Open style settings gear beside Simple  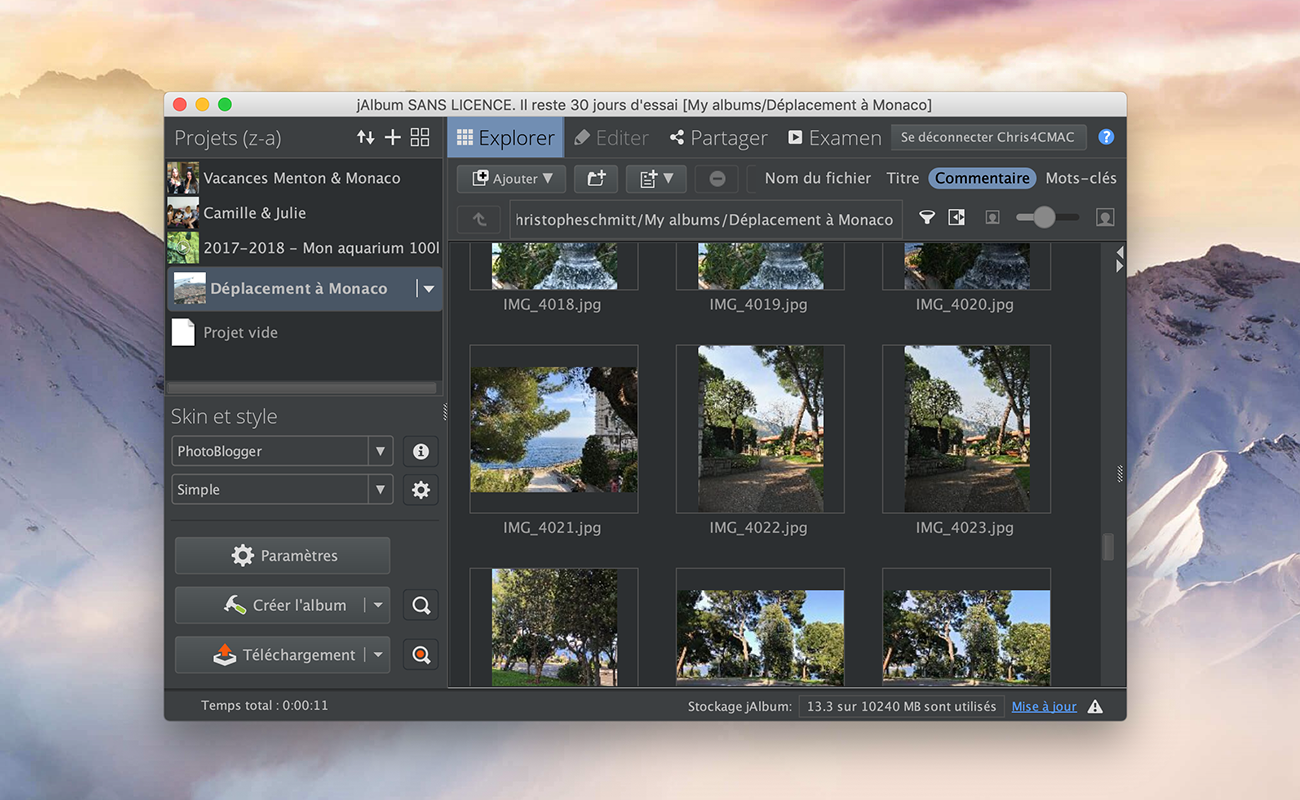tap(421, 490)
